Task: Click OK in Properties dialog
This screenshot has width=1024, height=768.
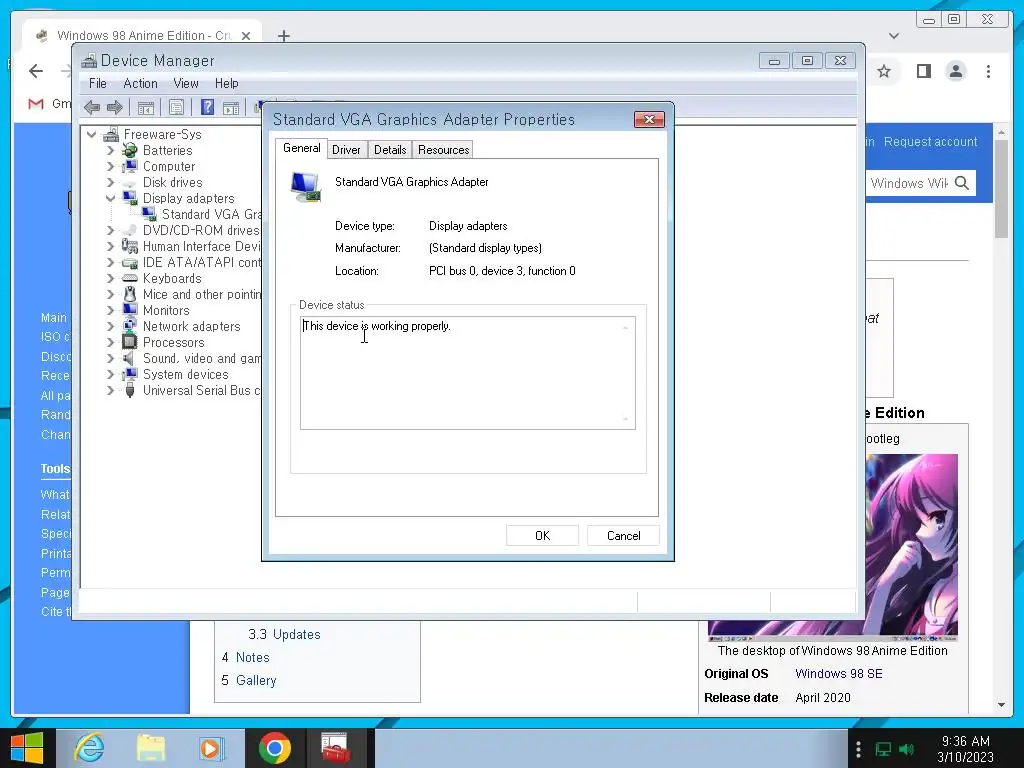Action: 542,536
